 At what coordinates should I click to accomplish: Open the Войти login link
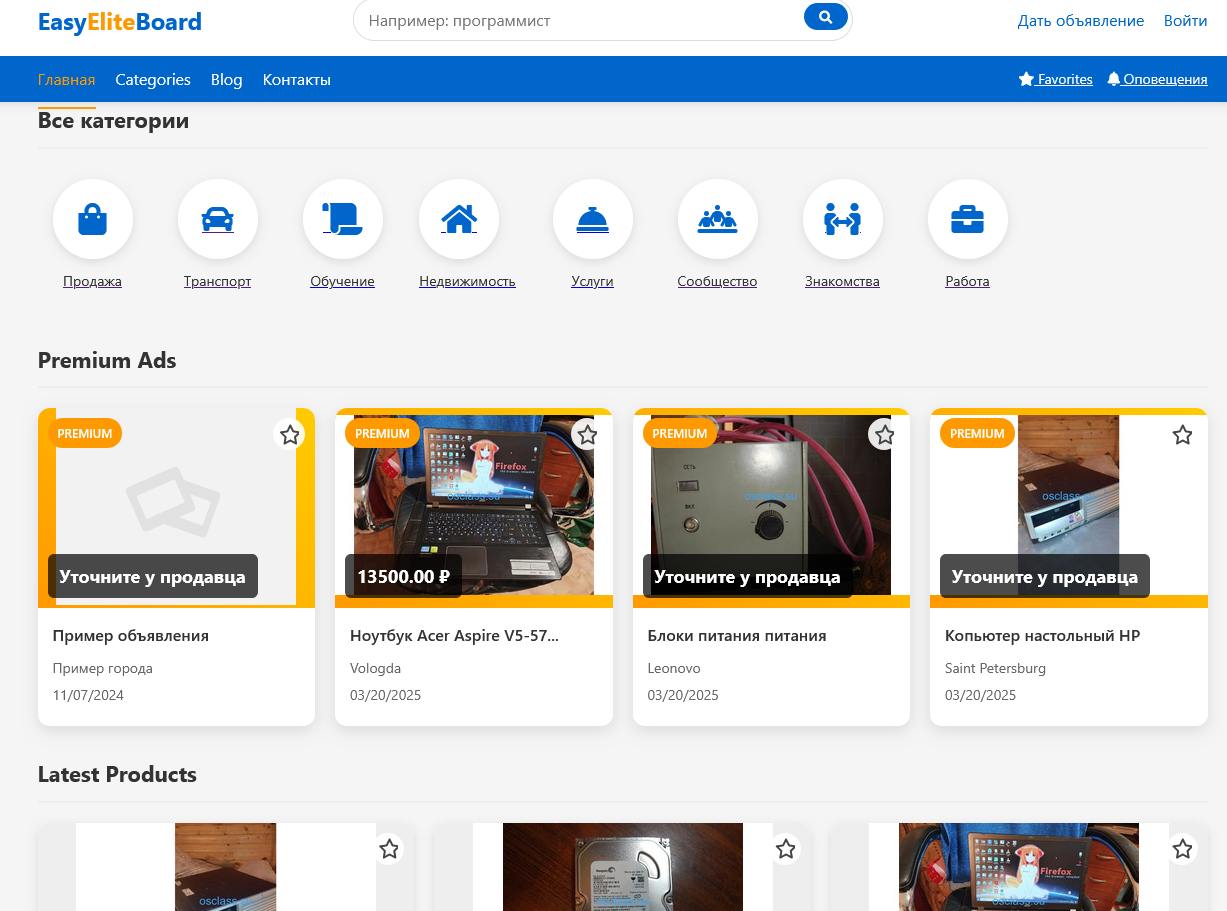click(1185, 20)
